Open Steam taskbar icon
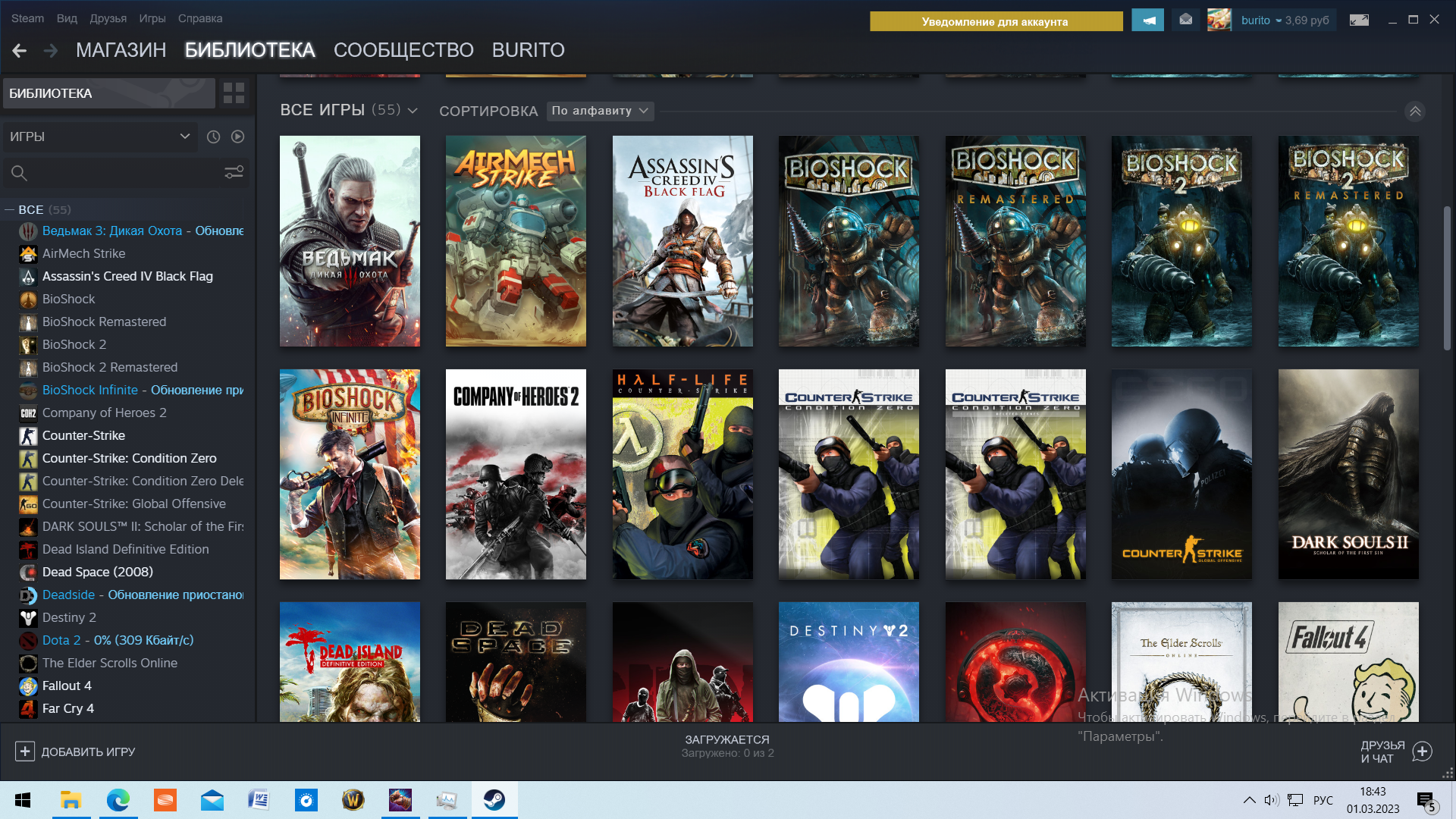1456x819 pixels. 494,800
